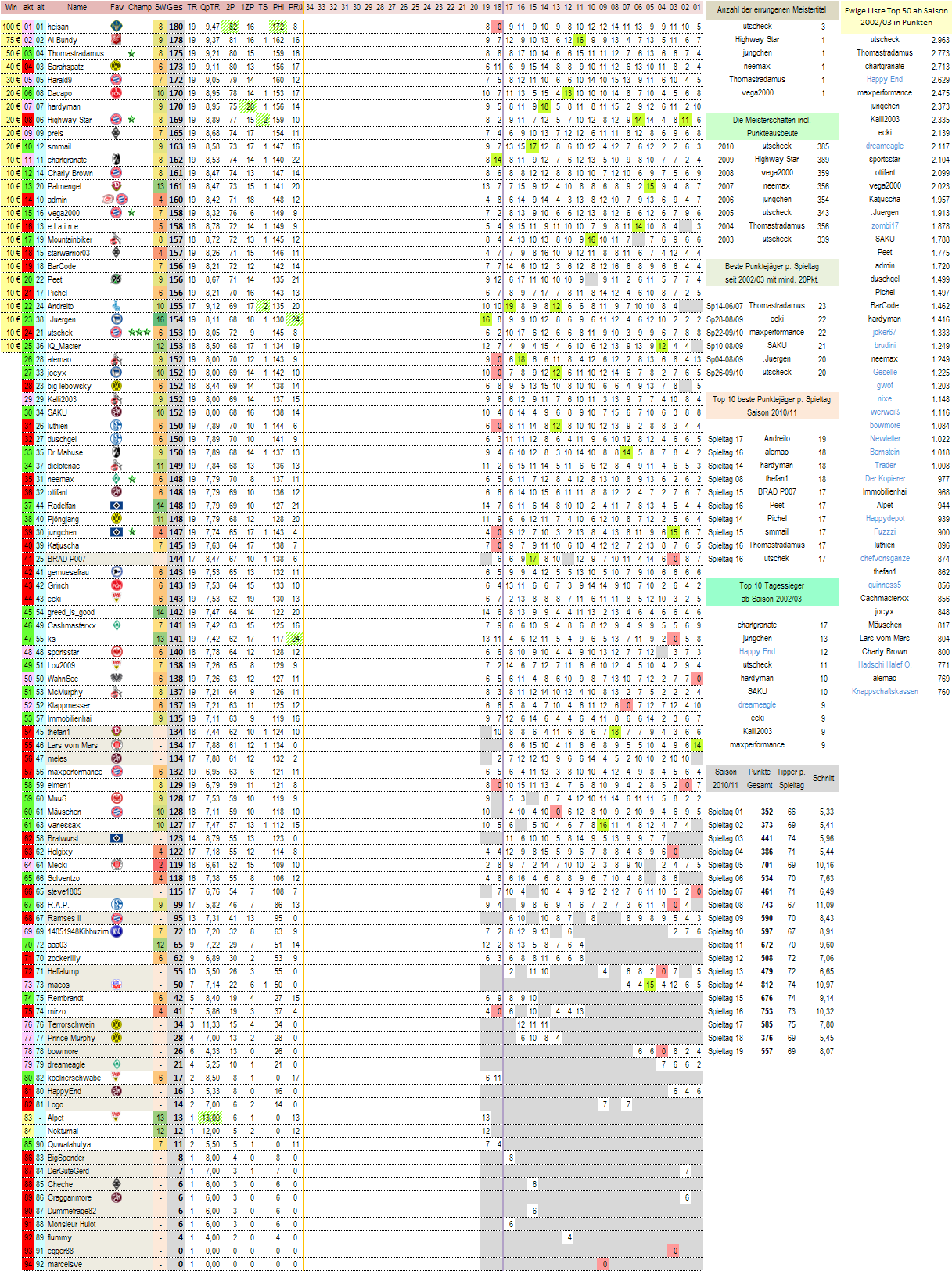952x1271 pixels.
Task: Click the 'Top 10 Tagessieger' green heading
Action: click(x=771, y=592)
